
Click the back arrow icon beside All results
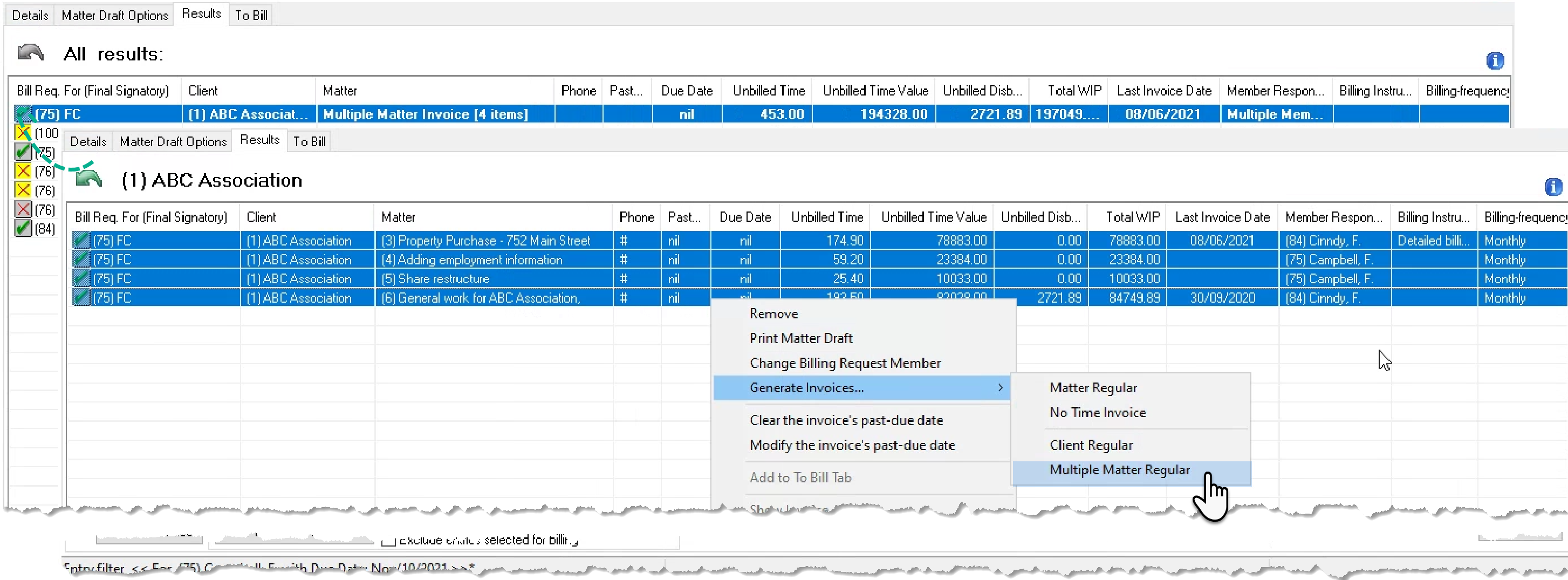[x=30, y=53]
